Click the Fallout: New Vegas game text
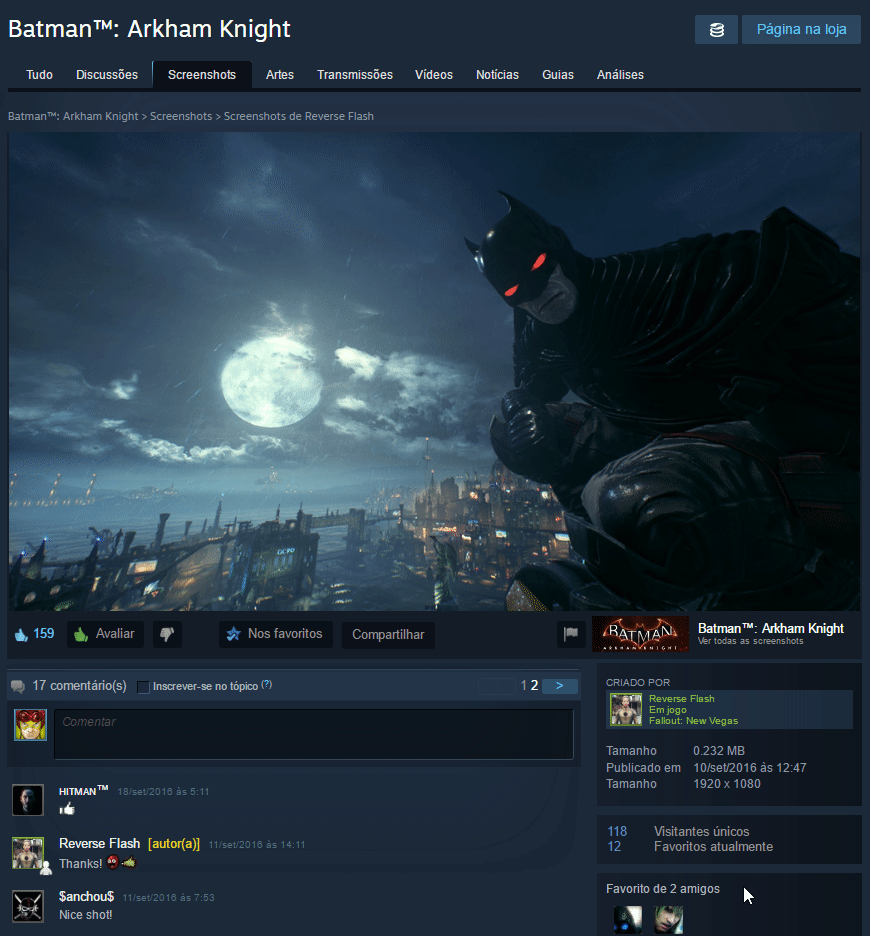Image resolution: width=870 pixels, height=936 pixels. click(693, 721)
